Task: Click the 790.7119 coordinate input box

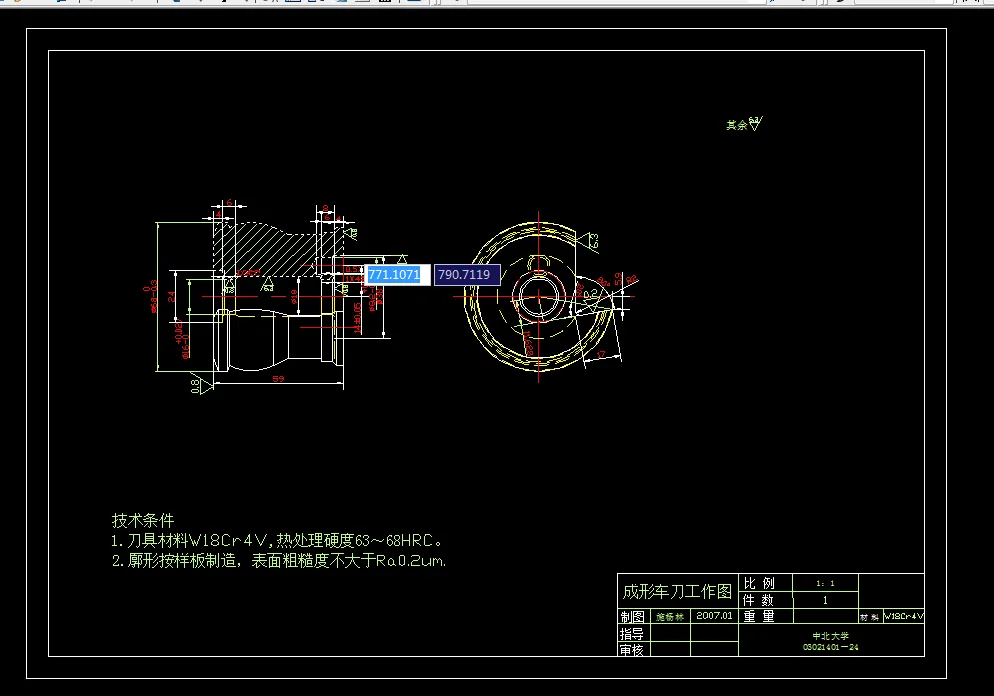Action: 467,274
